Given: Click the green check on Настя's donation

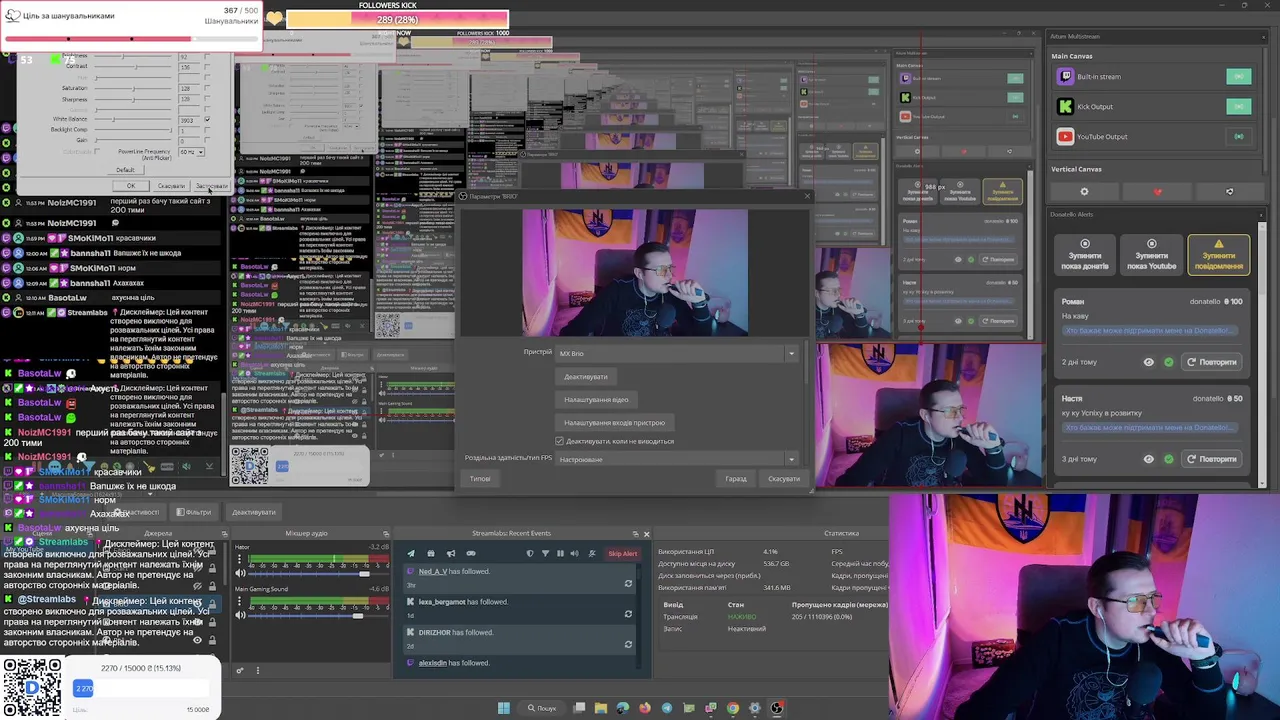Looking at the screenshot, I should click(1169, 459).
